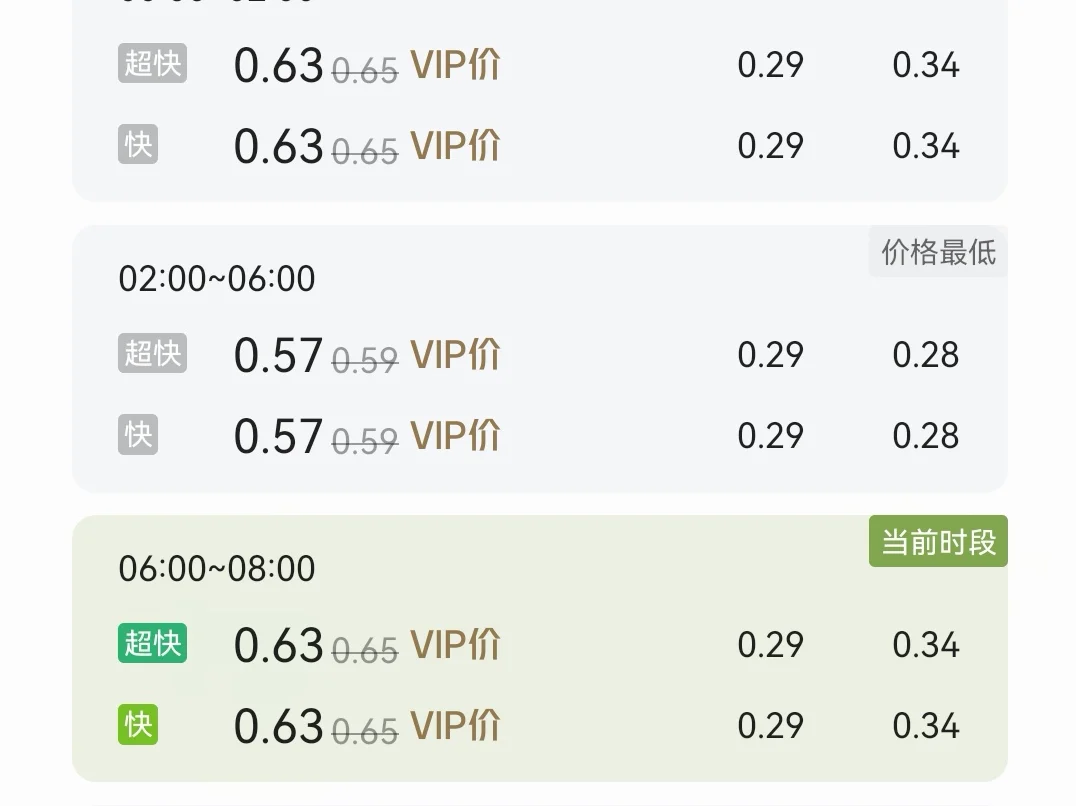
Task: Tap VIP价 label in 06:00~08:00 快 row
Action: pos(456,726)
